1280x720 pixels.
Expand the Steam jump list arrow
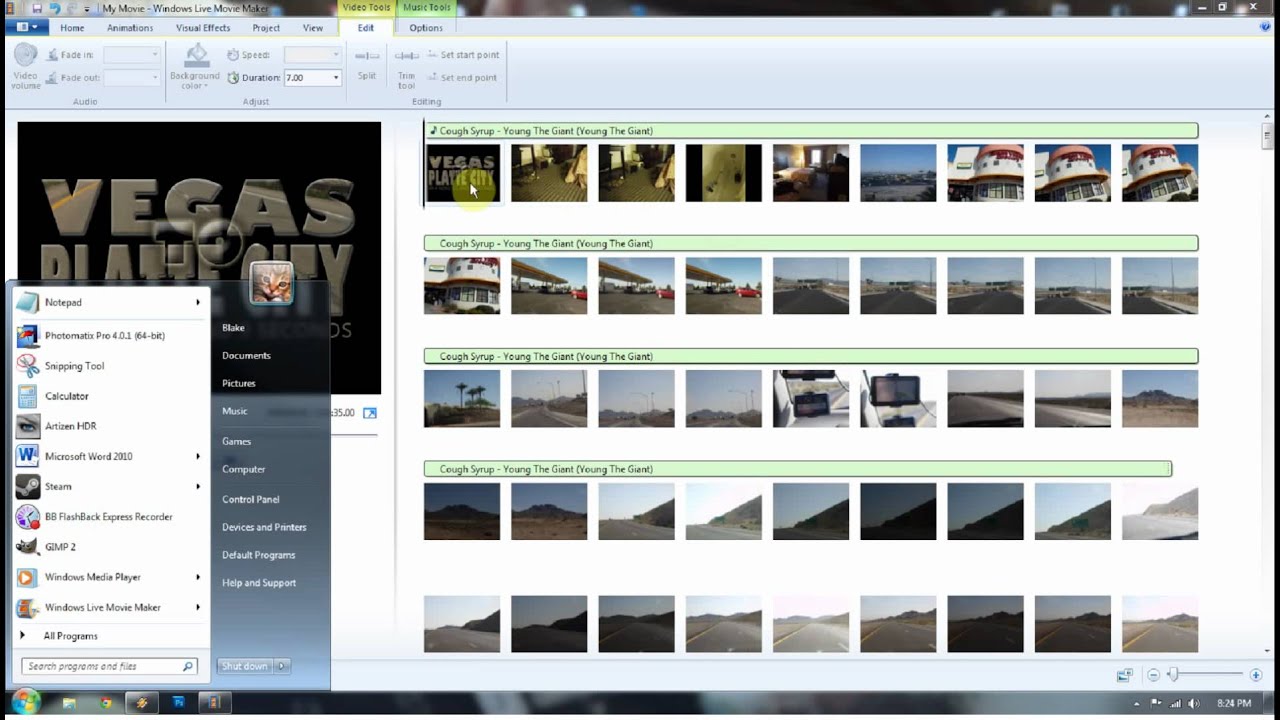click(x=198, y=486)
